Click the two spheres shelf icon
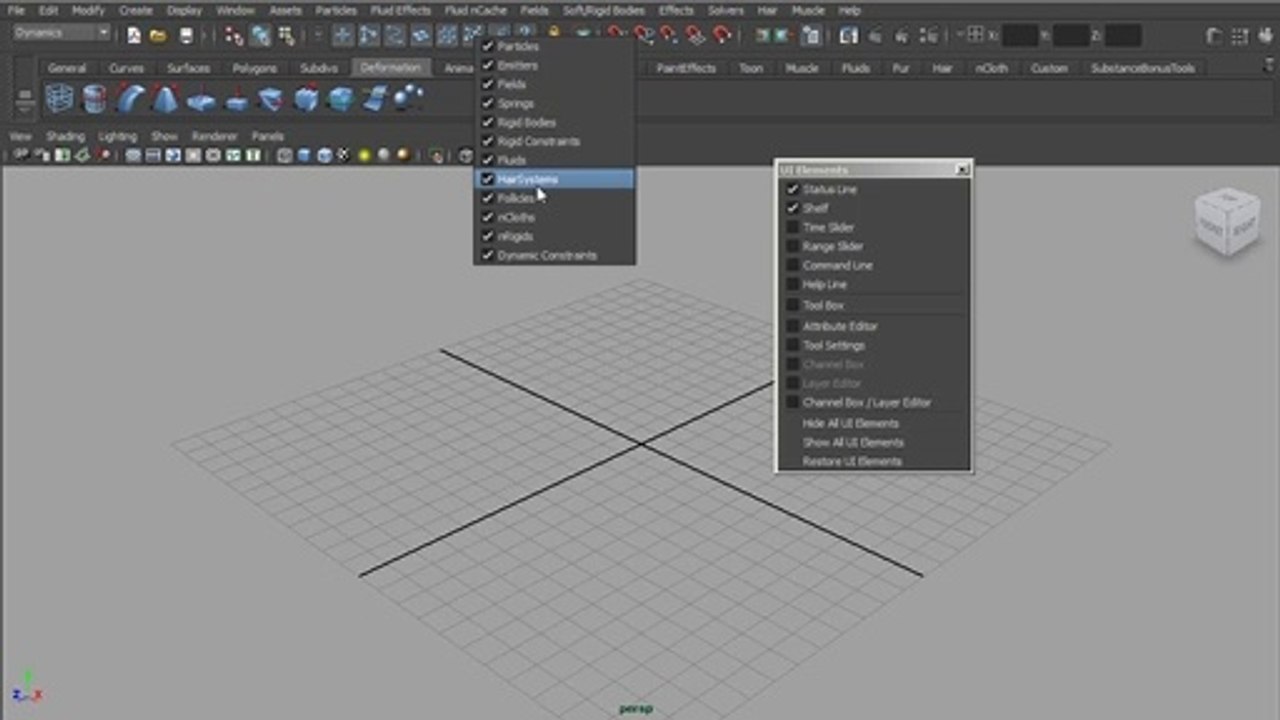This screenshot has height=720, width=1280. point(407,98)
